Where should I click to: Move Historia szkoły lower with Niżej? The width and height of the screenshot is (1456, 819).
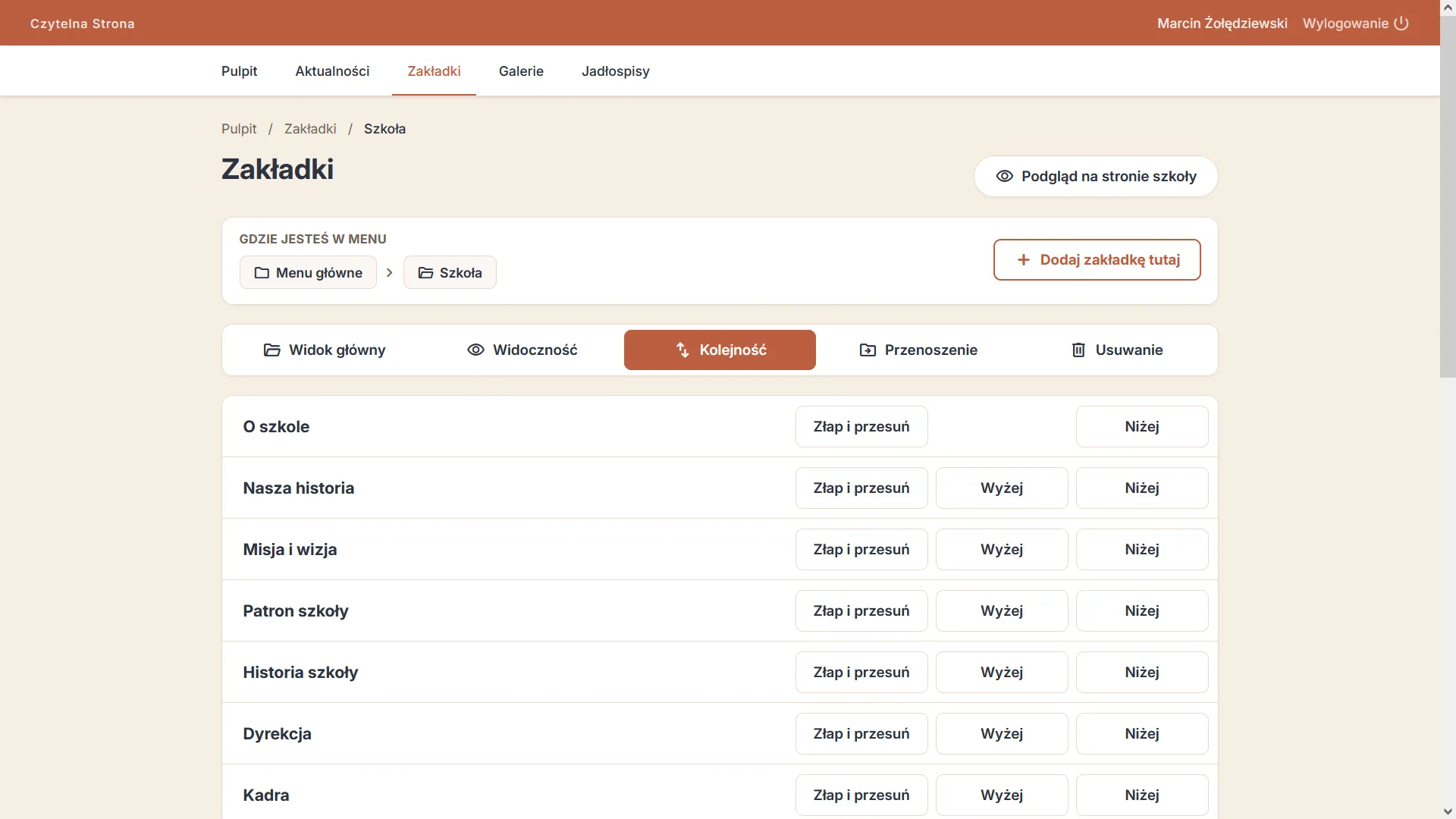click(1142, 672)
